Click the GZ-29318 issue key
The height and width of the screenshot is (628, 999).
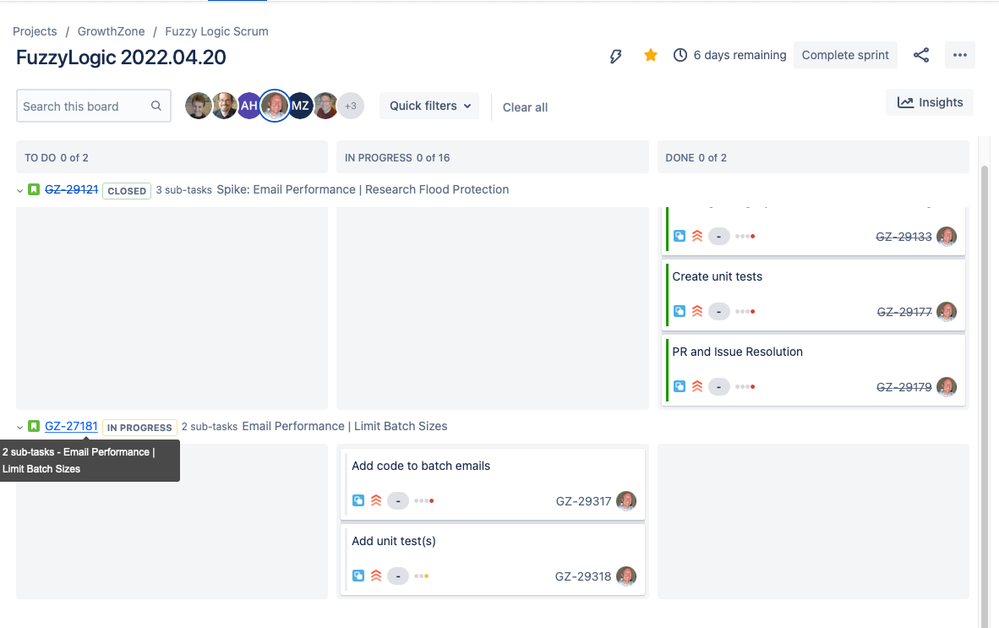coord(583,576)
